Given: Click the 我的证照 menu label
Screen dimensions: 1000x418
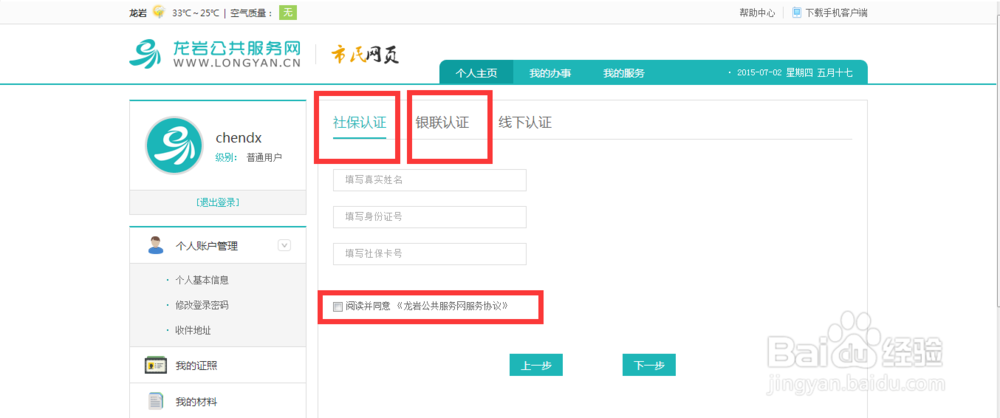Looking at the screenshot, I should 197,366.
